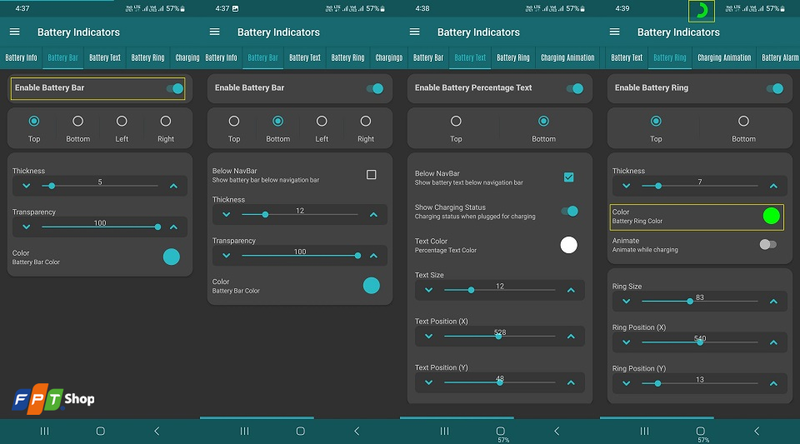The image size is (800, 444).
Task: Turn off Show Charging Status switch
Action: coord(569,211)
